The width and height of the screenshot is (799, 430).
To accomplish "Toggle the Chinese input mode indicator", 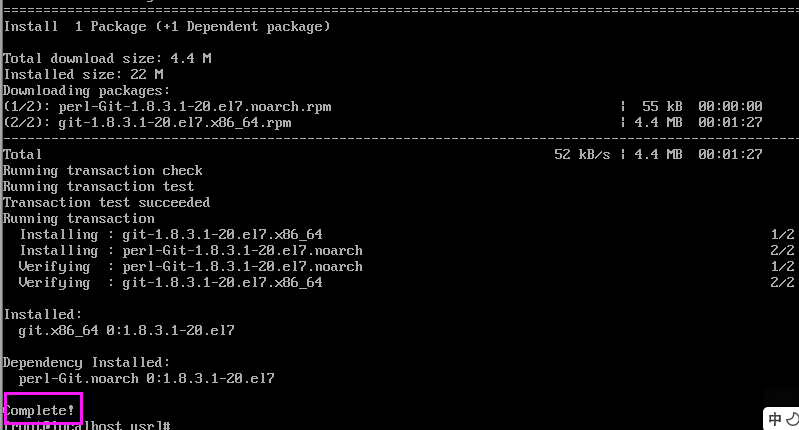I will pos(776,419).
